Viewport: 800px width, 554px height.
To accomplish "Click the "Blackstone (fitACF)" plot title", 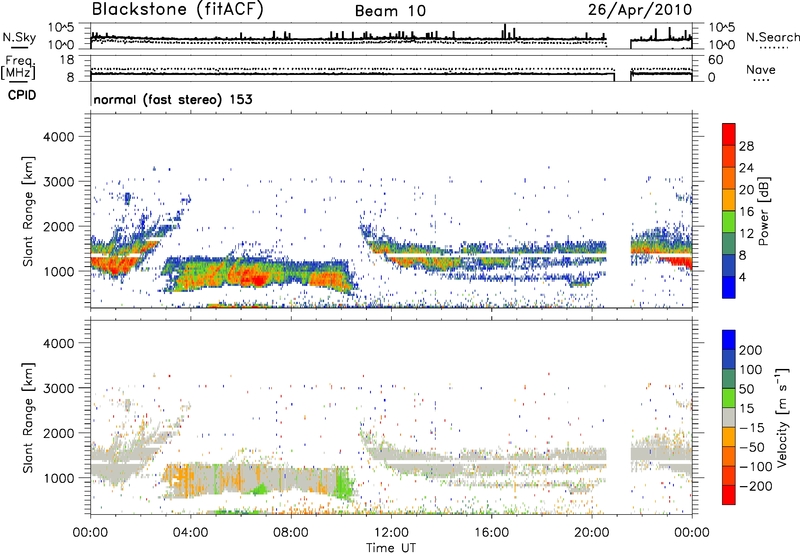I will [x=177, y=10].
